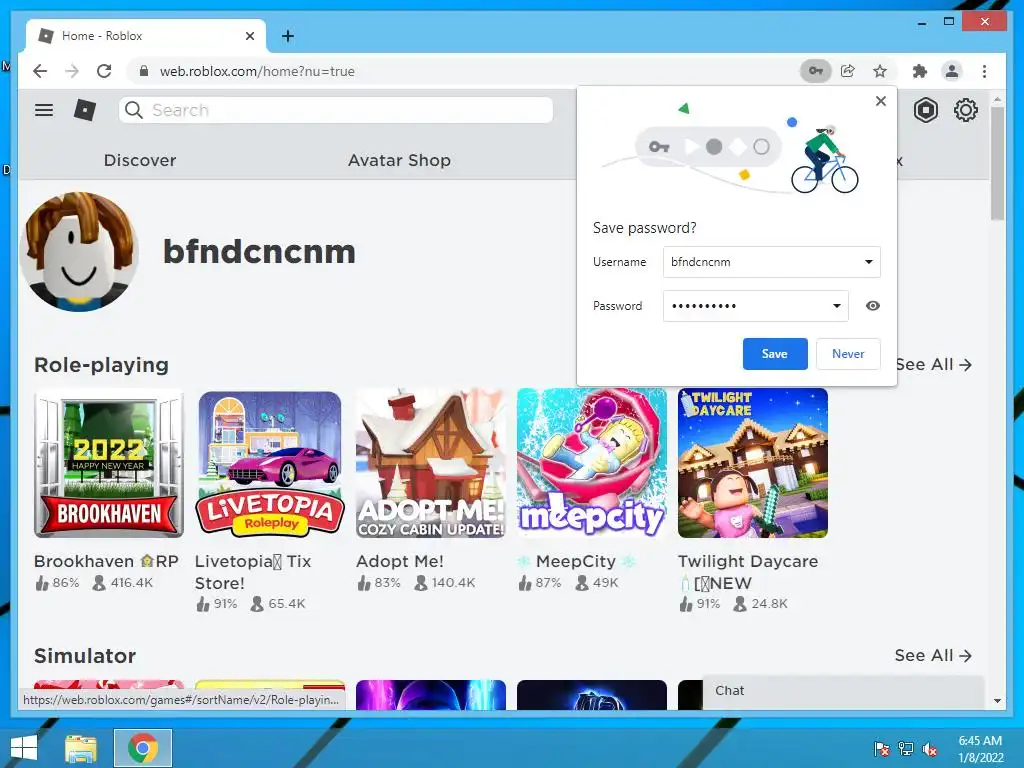Click the MeepCity title text
This screenshot has height=768, width=1024.
coord(576,561)
